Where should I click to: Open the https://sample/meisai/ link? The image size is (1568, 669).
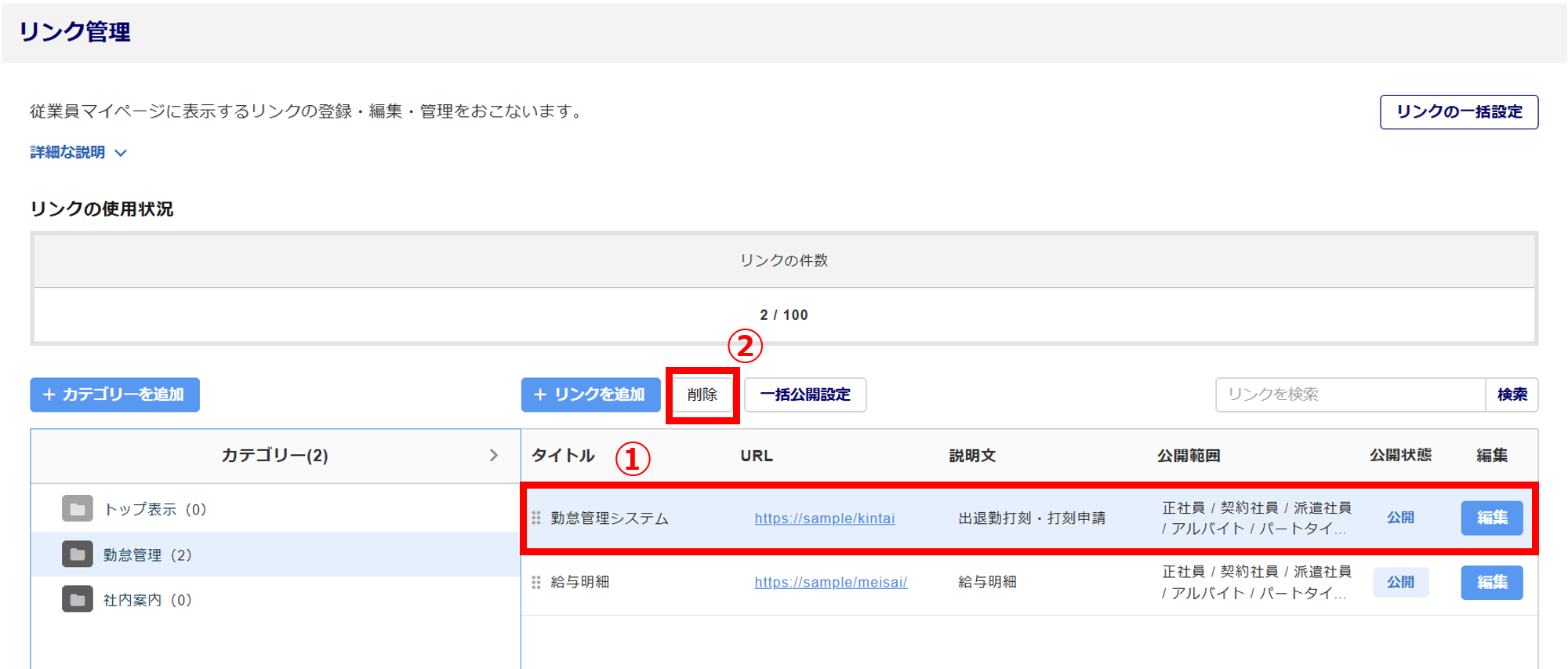(x=831, y=583)
